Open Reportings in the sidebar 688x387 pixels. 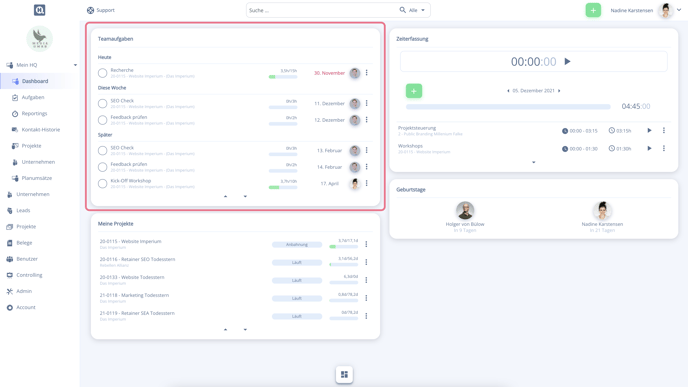click(34, 114)
